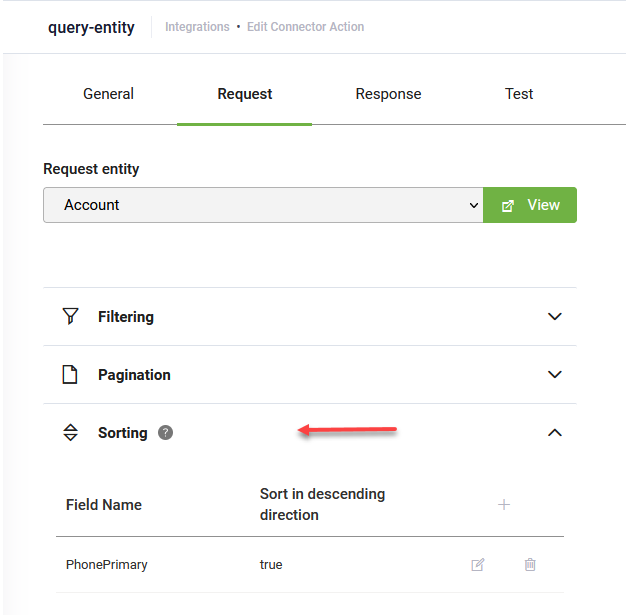The image size is (626, 615).
Task: Expand the Pagination section chevron
Action: (x=555, y=375)
